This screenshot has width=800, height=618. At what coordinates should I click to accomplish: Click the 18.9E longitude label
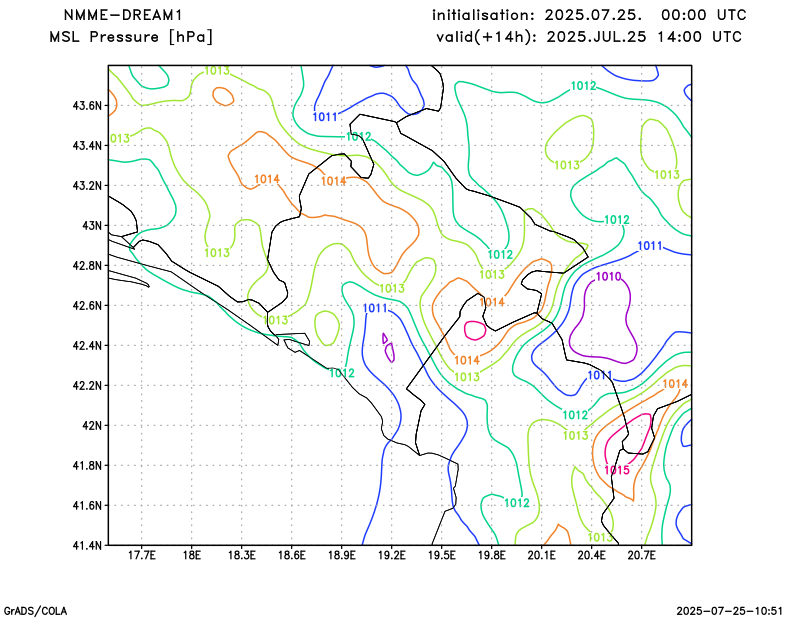[x=342, y=555]
